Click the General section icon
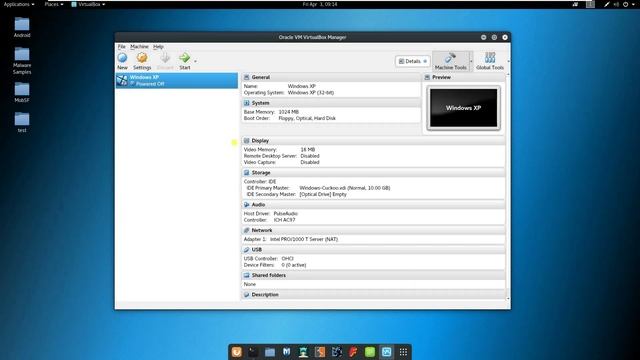Viewport: 640px width, 360px height. click(247, 77)
